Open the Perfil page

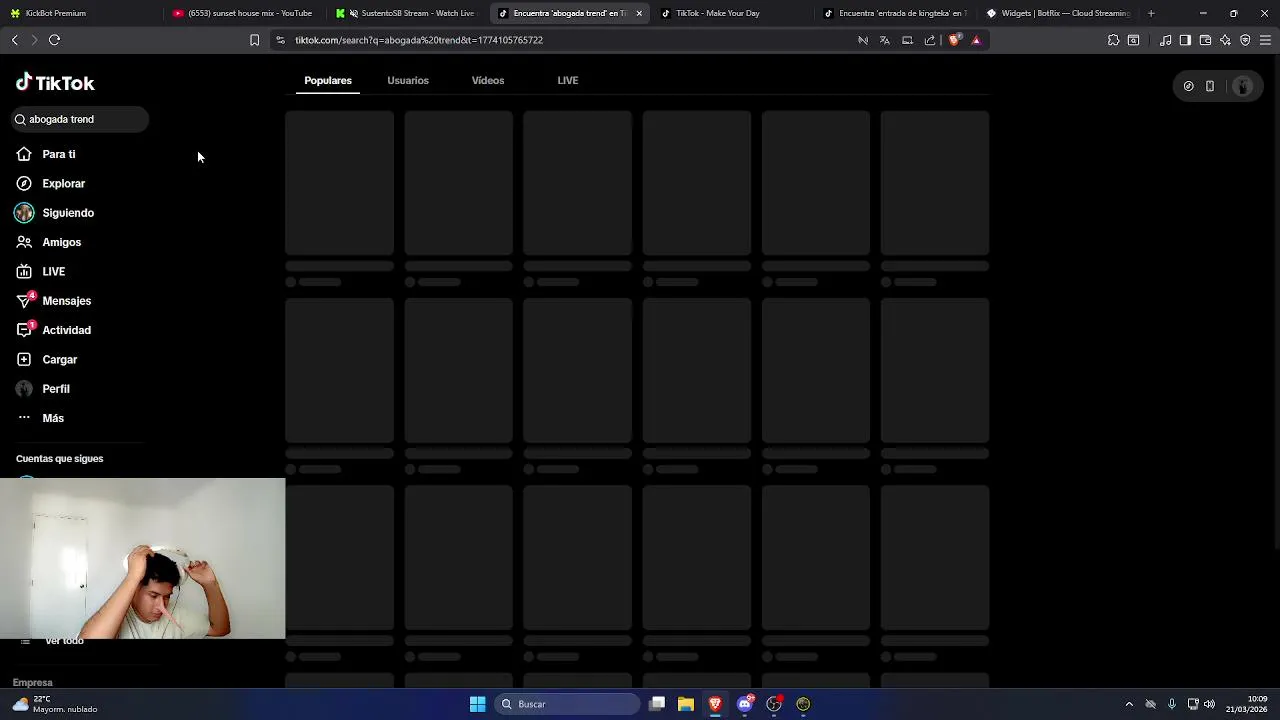pos(56,389)
